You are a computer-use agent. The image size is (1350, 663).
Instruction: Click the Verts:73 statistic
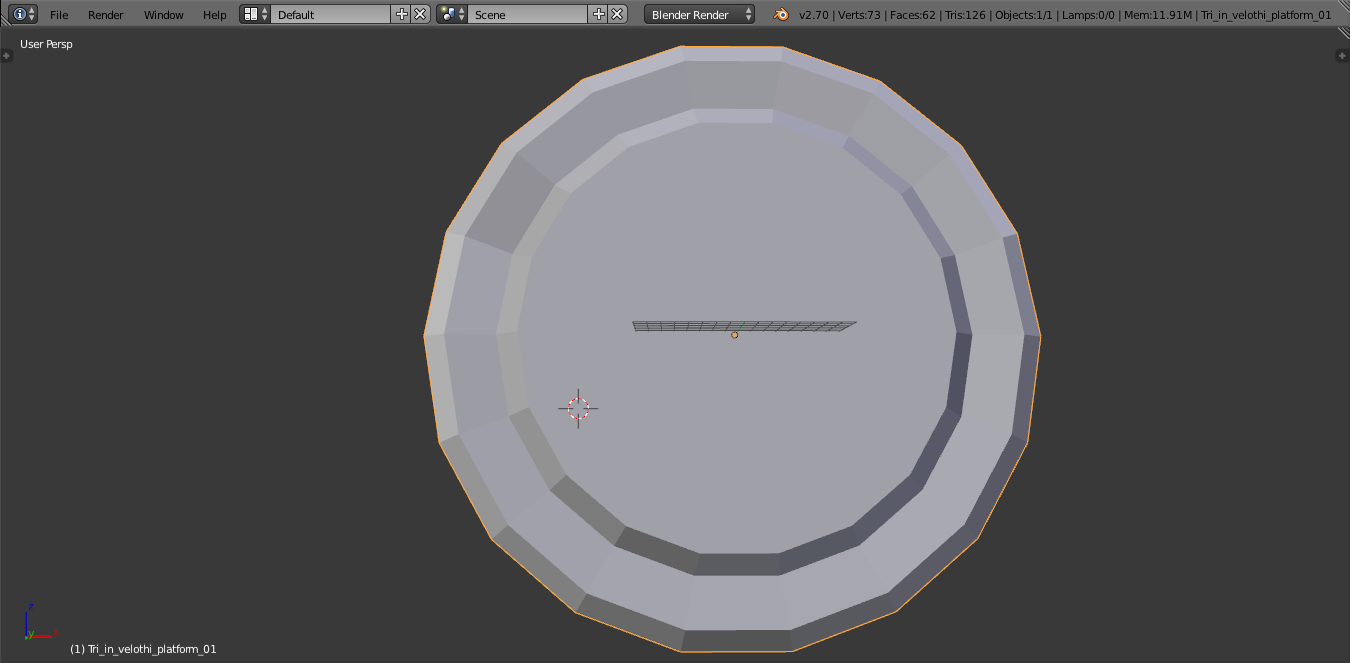860,15
